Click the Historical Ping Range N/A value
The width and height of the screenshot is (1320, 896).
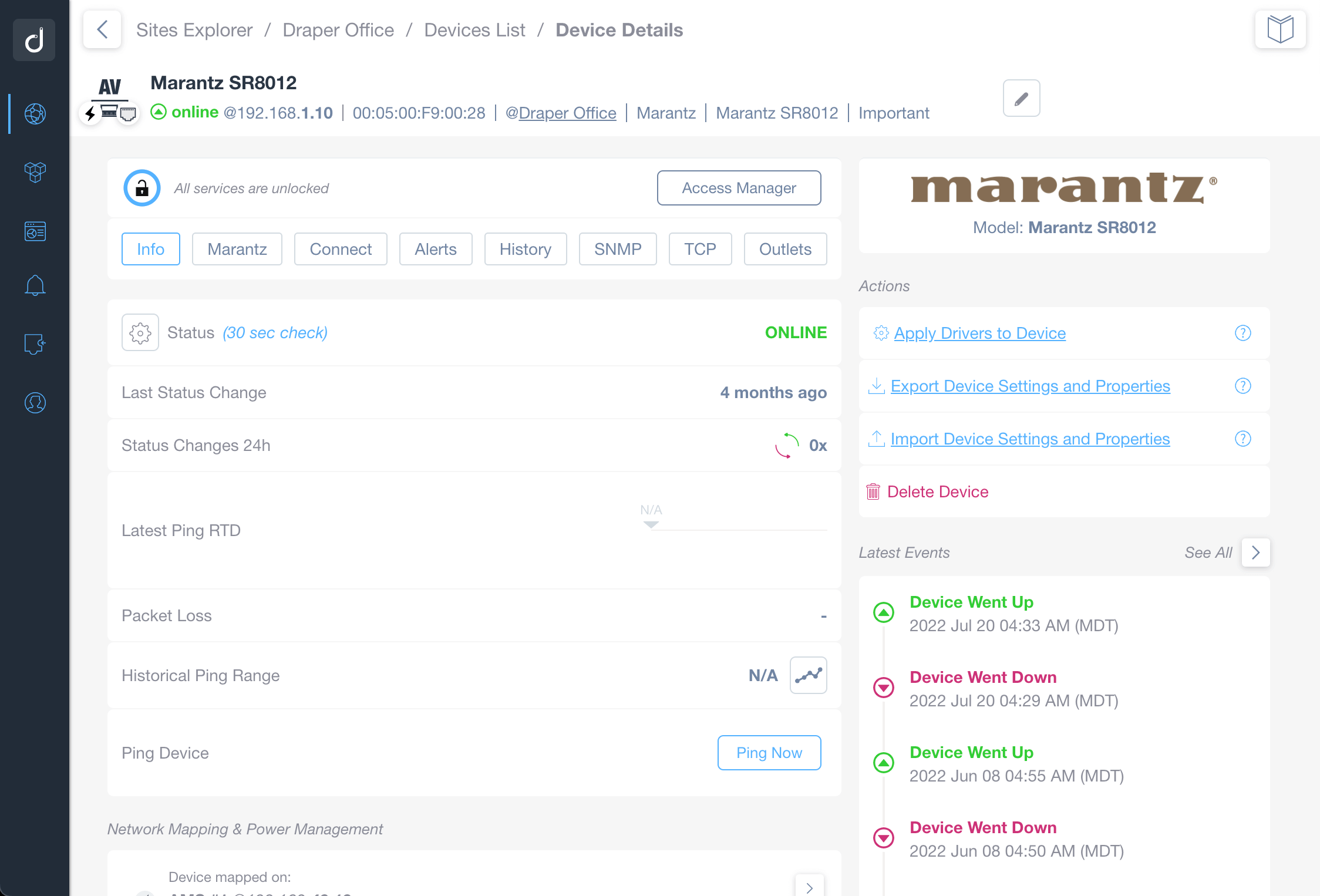click(763, 675)
